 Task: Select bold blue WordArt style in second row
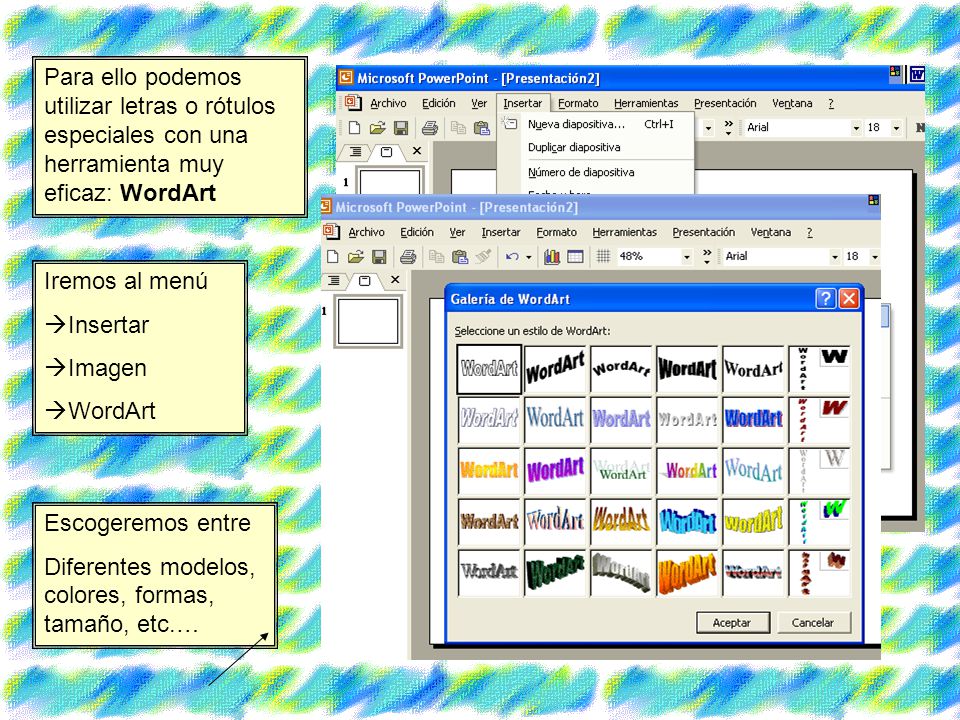tap(753, 419)
